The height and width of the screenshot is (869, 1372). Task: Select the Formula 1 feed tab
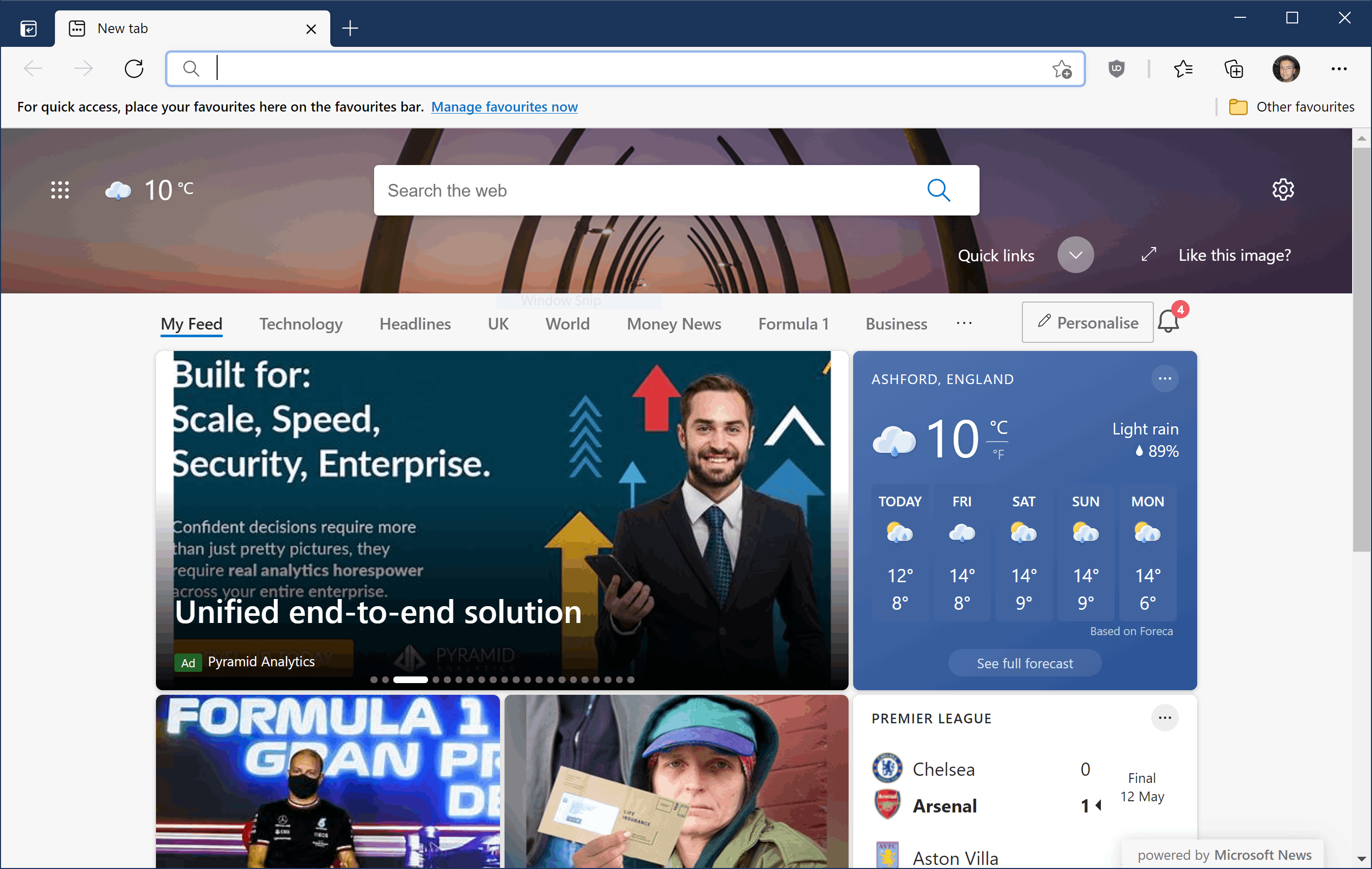[x=793, y=323]
